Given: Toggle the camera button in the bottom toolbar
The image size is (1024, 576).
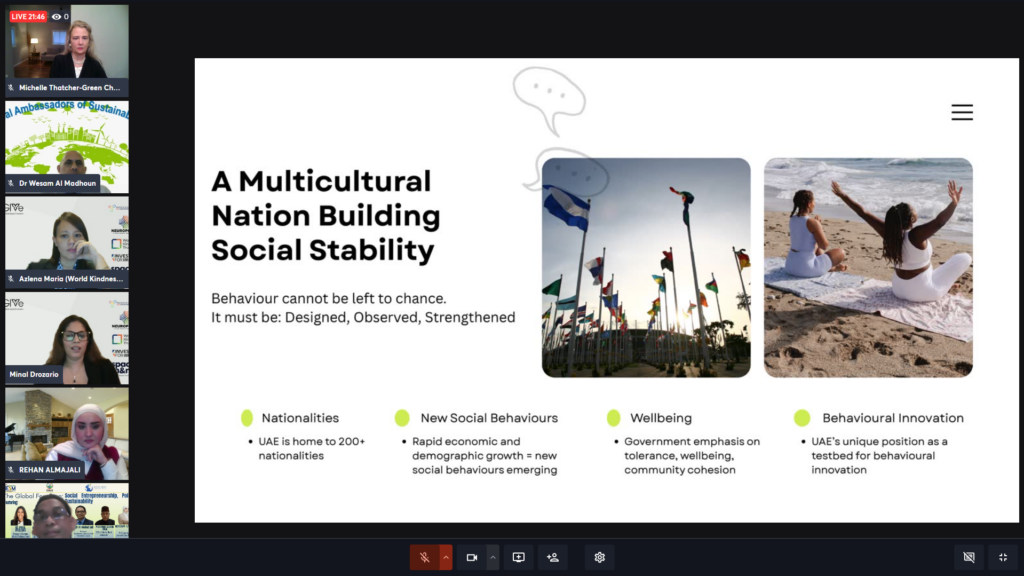Looking at the screenshot, I should point(472,557).
